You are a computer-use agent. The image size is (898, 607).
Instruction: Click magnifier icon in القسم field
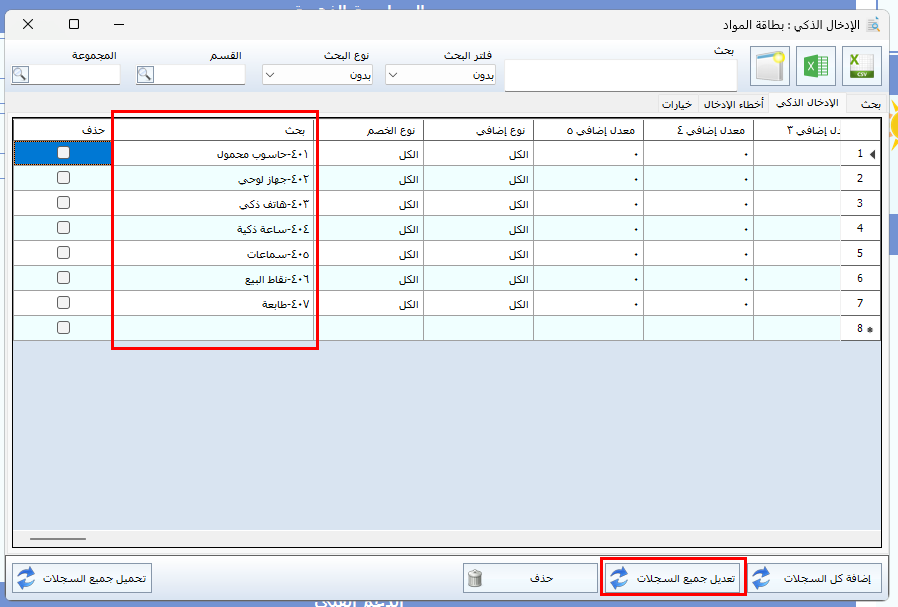(145, 74)
